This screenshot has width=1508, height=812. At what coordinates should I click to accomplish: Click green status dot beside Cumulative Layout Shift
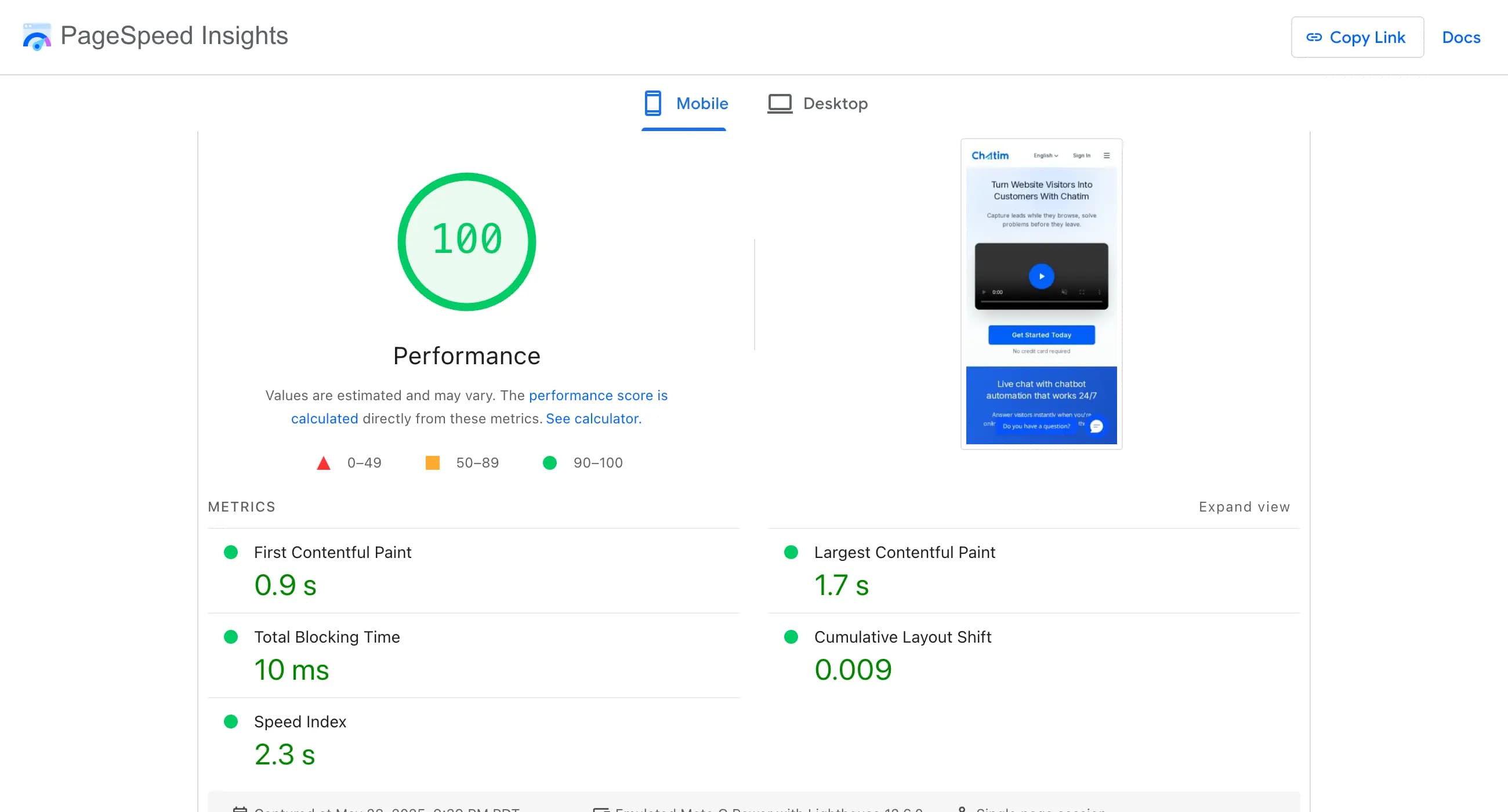point(792,637)
